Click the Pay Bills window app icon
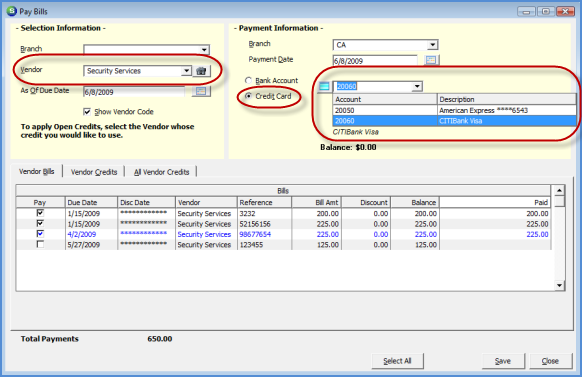 (x=12, y=11)
